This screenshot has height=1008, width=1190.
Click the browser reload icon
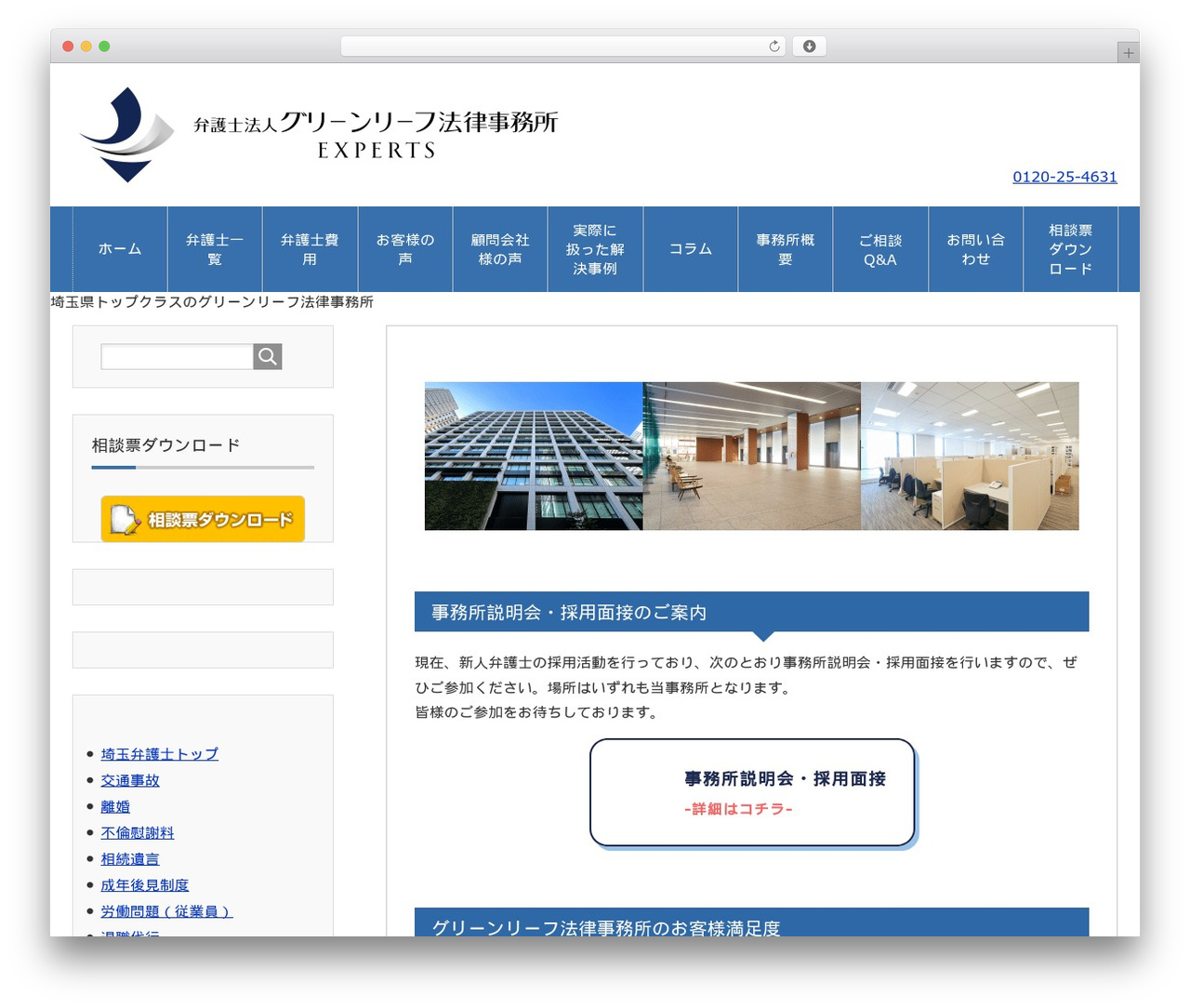(x=774, y=46)
